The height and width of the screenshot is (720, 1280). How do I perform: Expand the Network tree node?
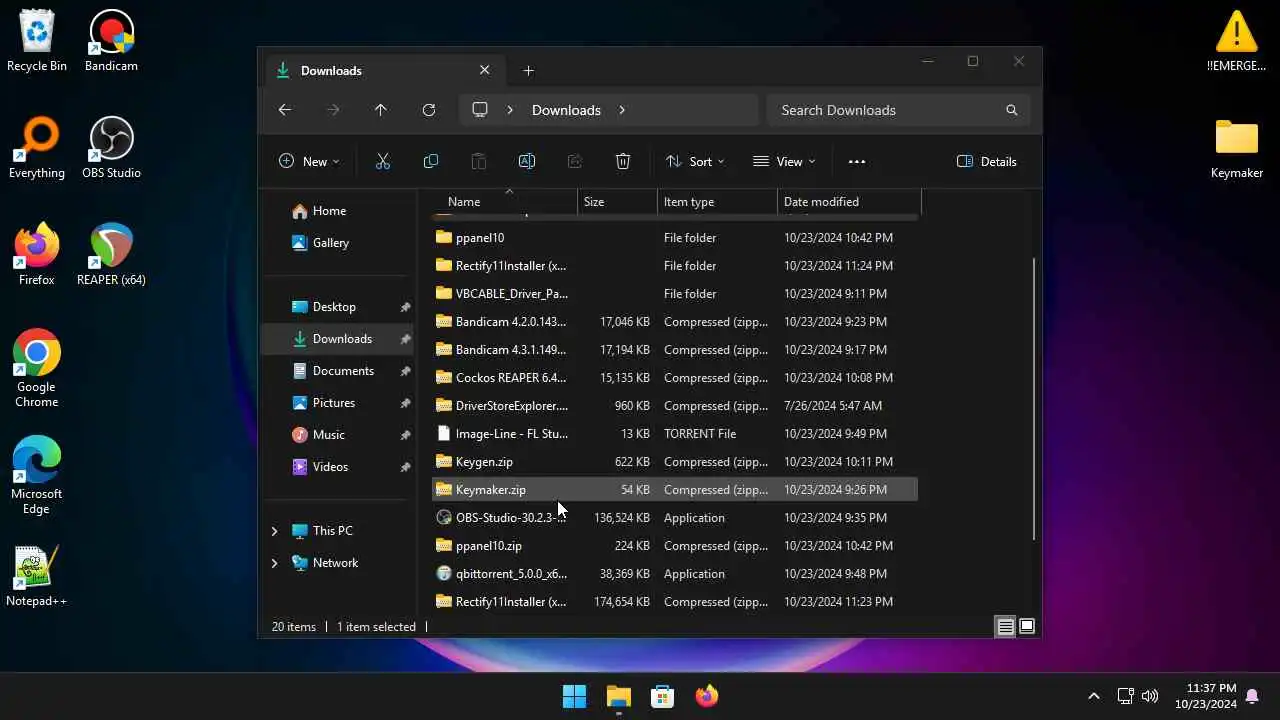pos(275,563)
